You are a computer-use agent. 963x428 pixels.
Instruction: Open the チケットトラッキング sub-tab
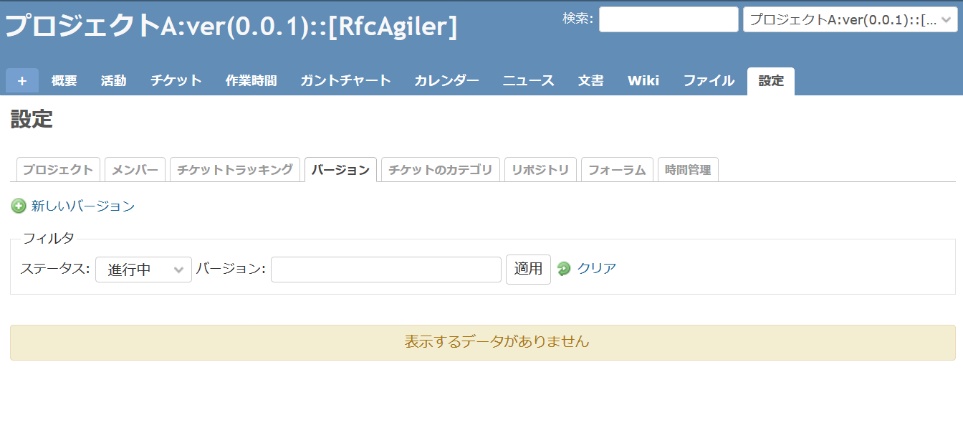pyautogui.click(x=235, y=170)
